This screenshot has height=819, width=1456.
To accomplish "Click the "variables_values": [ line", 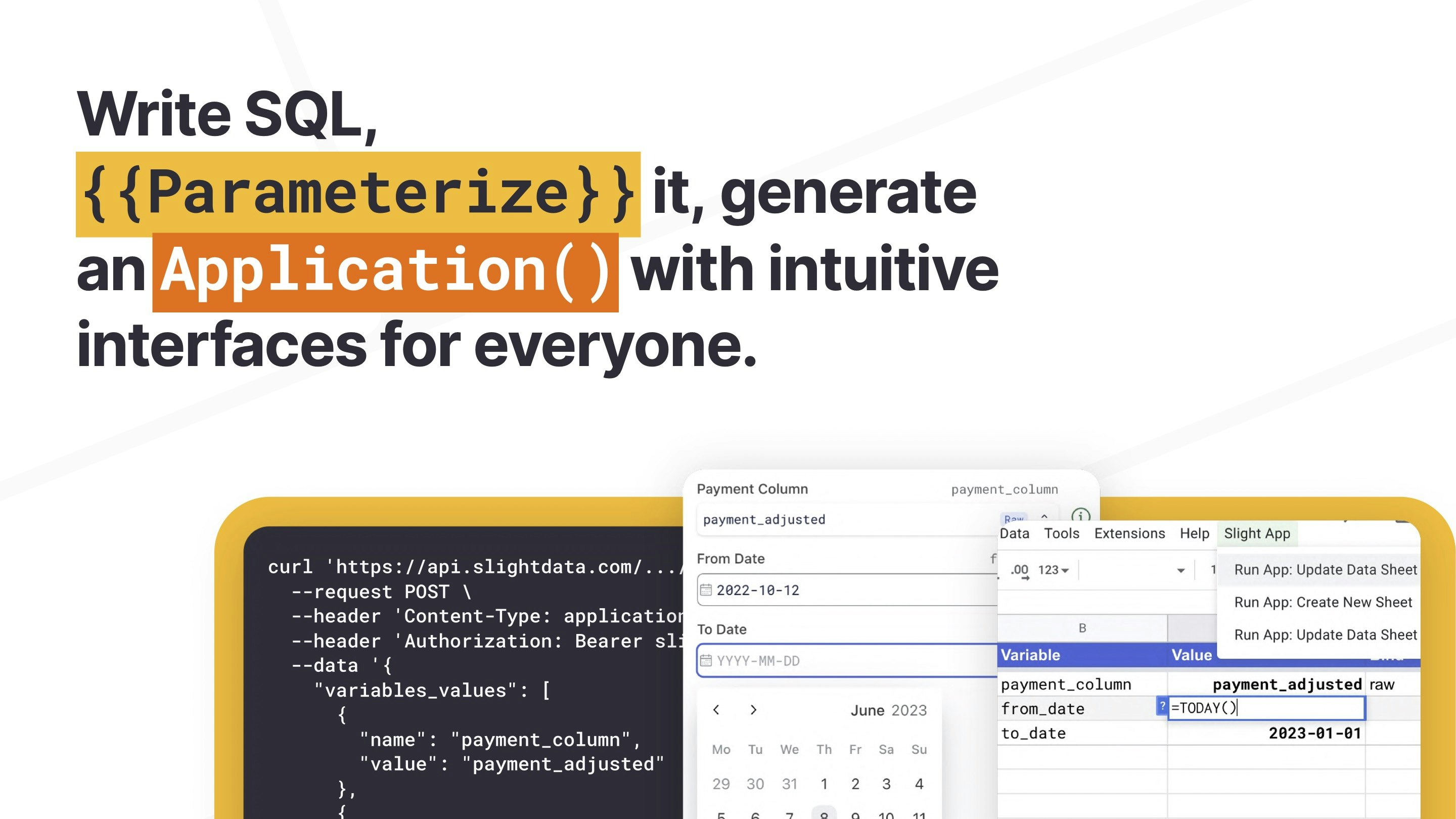I will [432, 690].
